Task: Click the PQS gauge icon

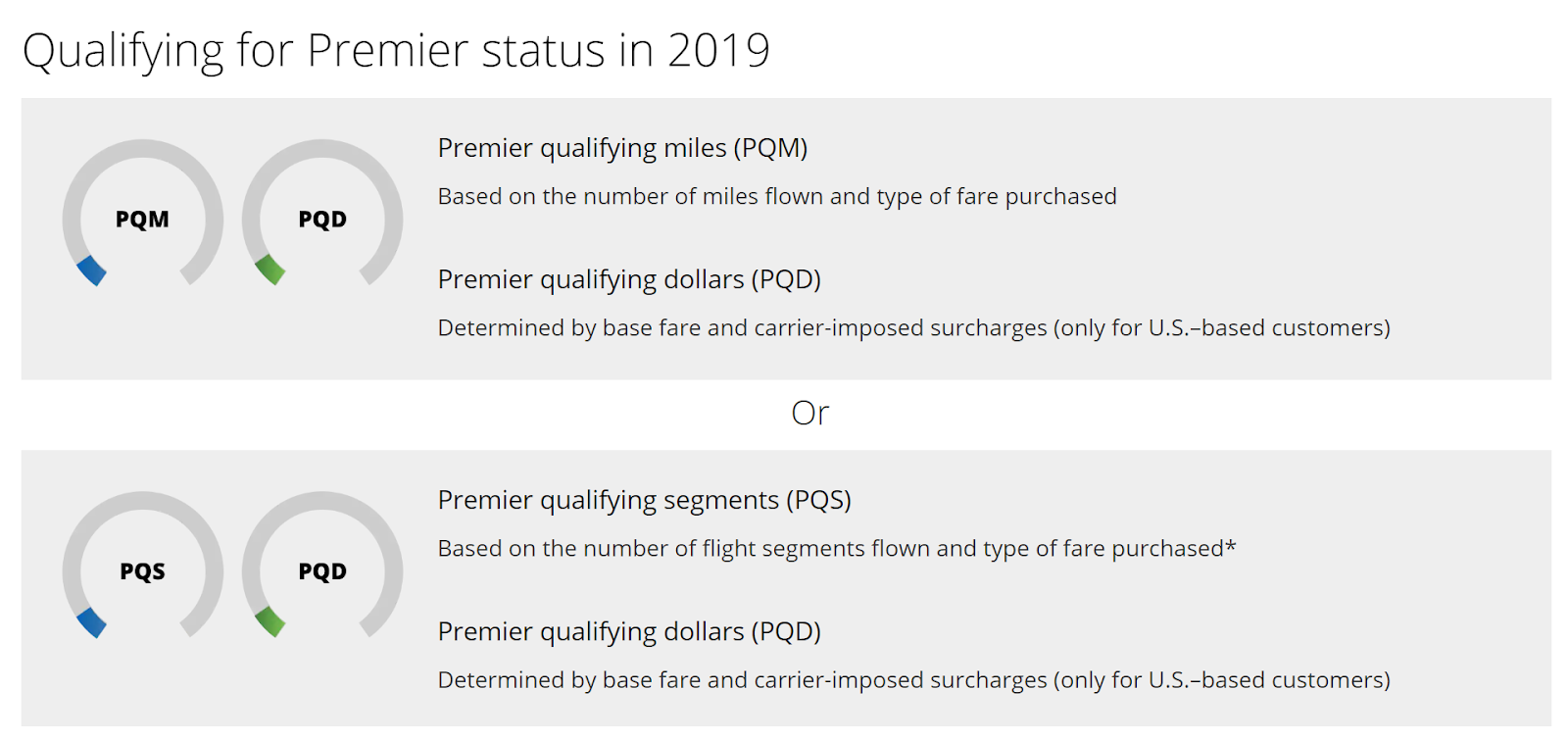Action: (x=143, y=566)
